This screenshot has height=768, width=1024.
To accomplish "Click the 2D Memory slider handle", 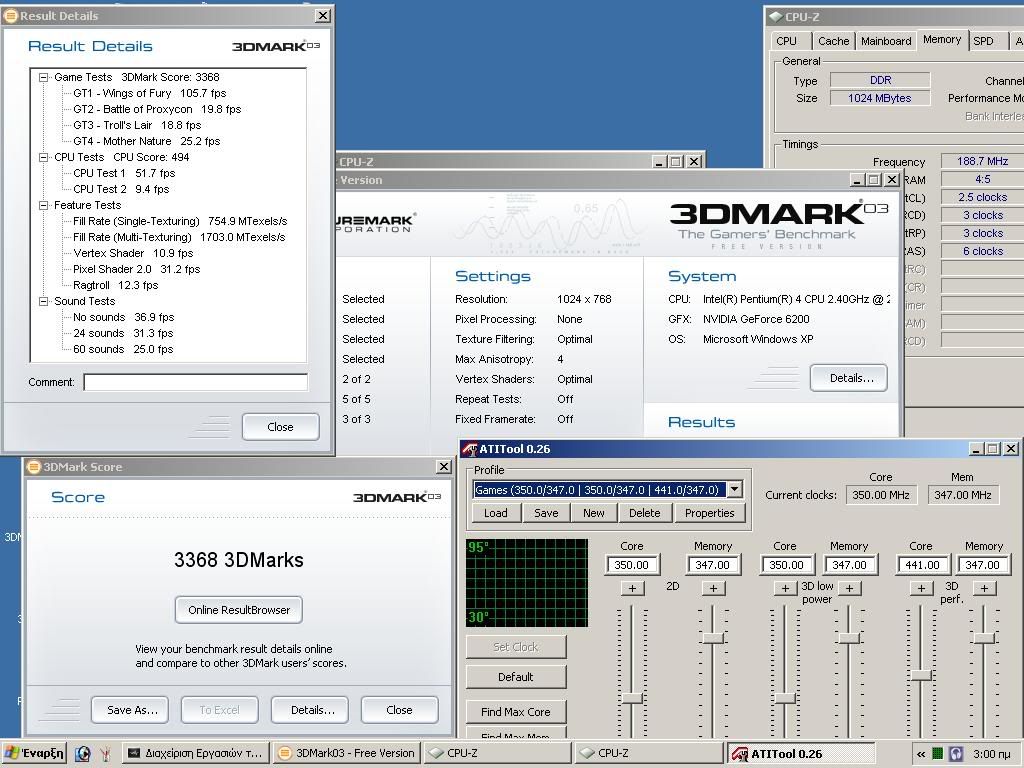I will coord(713,637).
